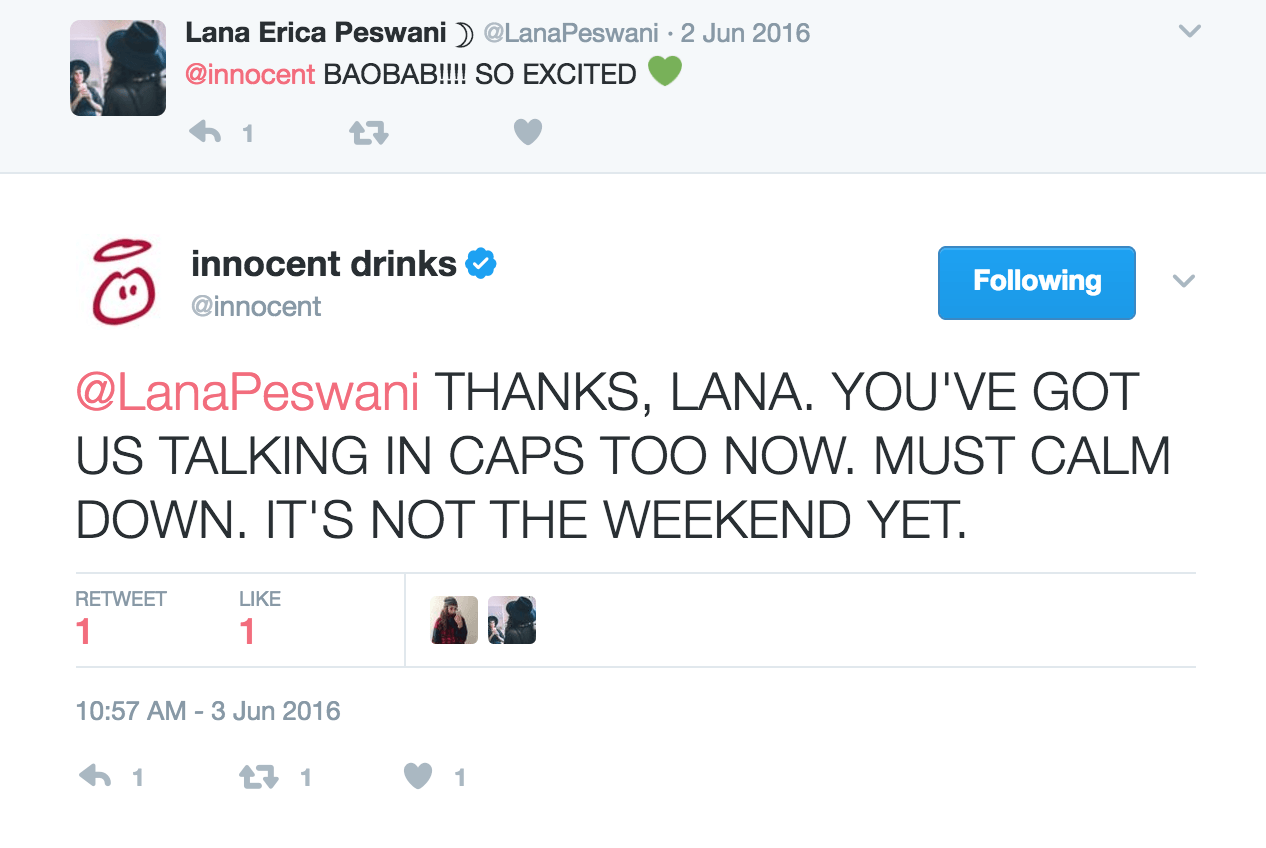Open the @innocent mention in Lana's tweet

click(250, 74)
